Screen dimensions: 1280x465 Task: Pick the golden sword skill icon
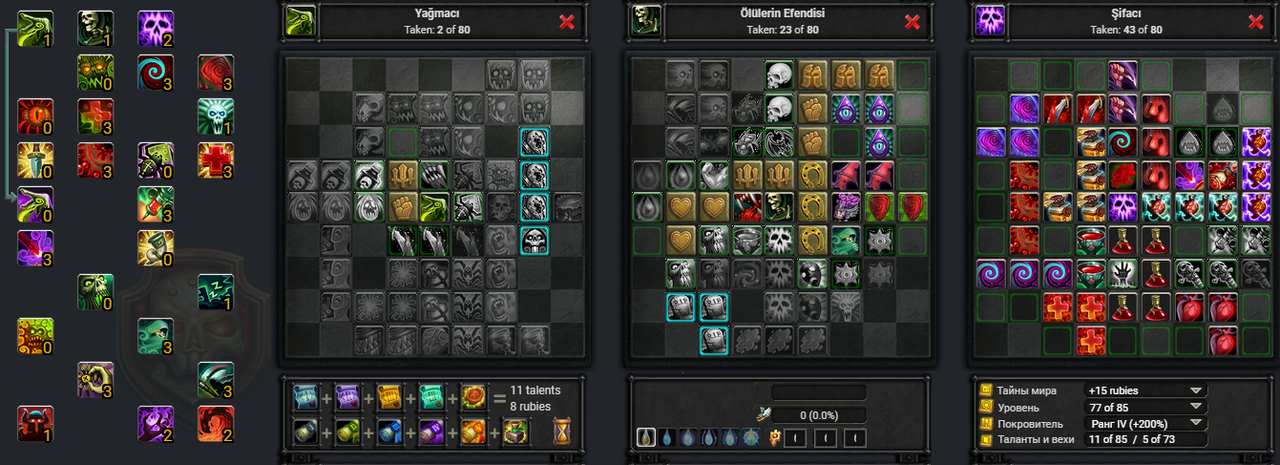(x=36, y=160)
